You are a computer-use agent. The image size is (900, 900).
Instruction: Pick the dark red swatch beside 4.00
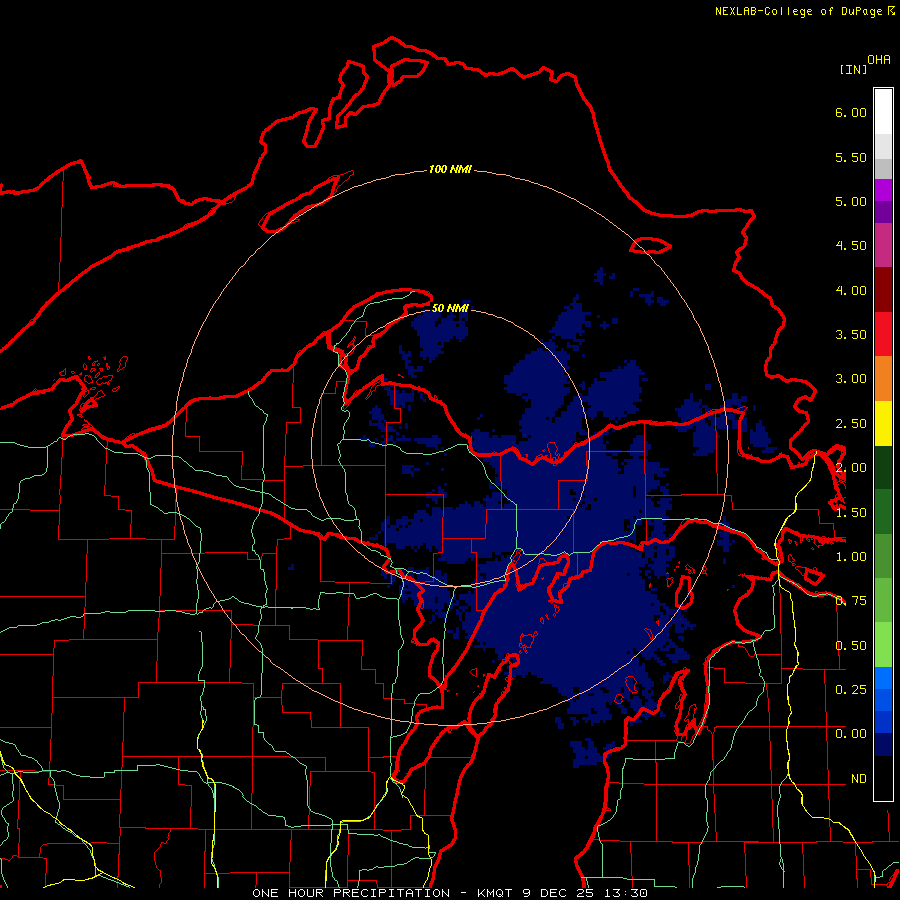(x=883, y=290)
